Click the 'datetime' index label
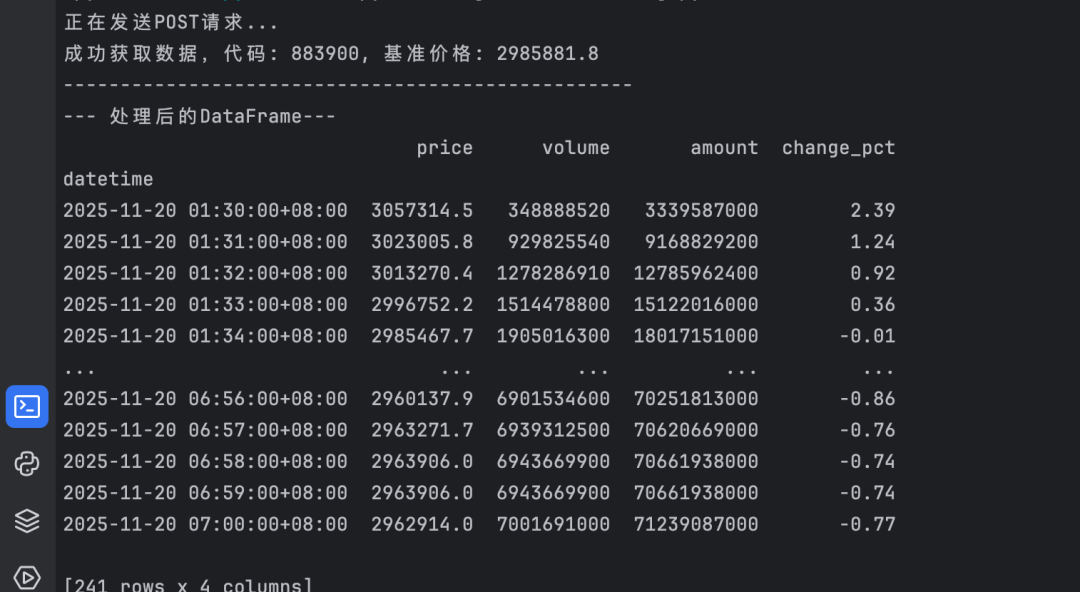Viewport: 1080px width, 592px height. pos(108,179)
